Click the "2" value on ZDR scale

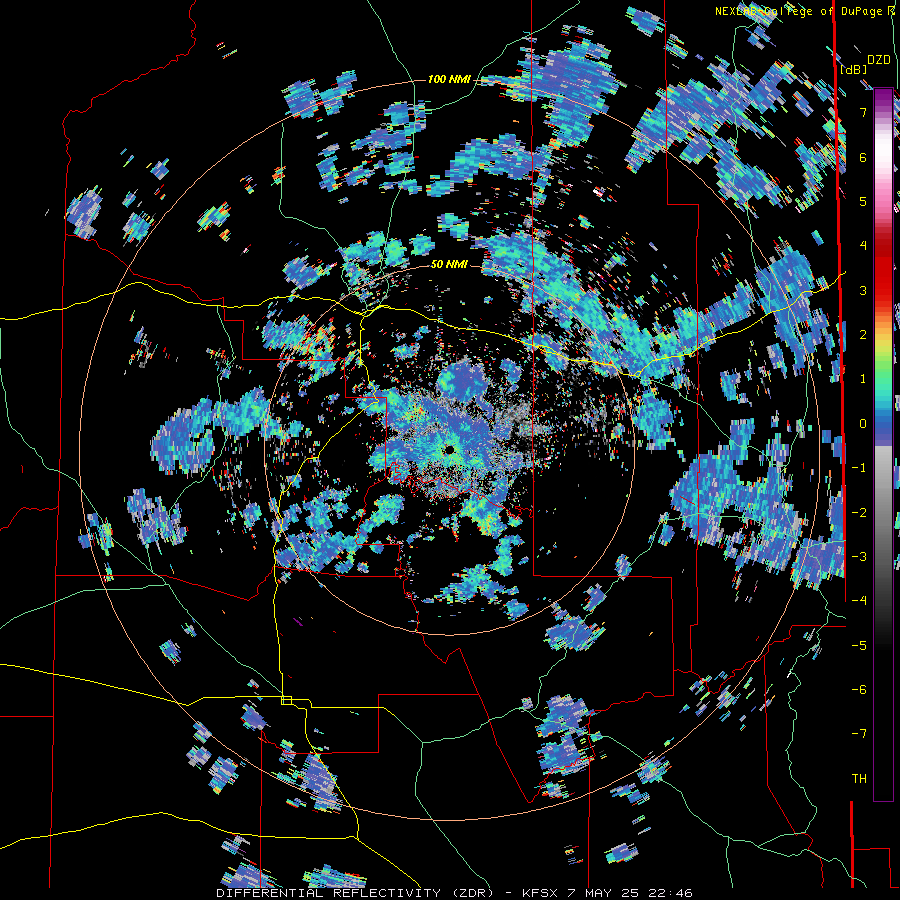tap(863, 335)
